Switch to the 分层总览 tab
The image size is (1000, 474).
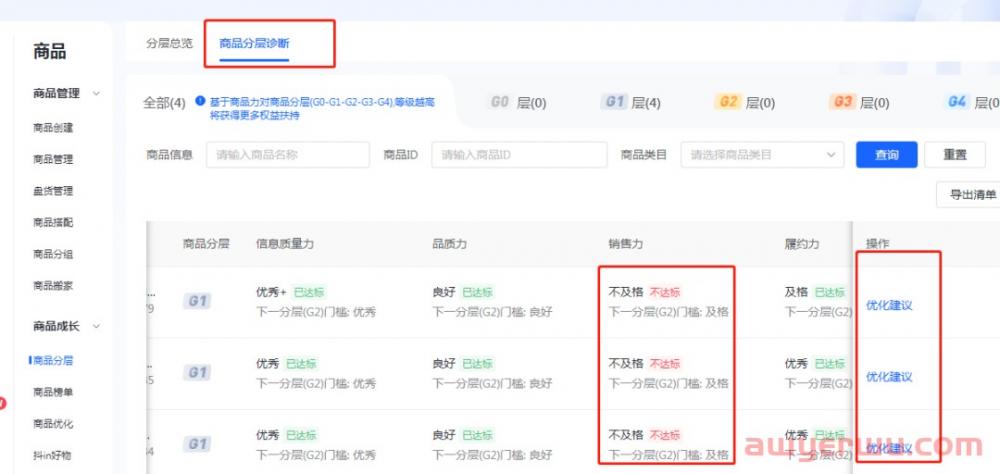(x=169, y=43)
